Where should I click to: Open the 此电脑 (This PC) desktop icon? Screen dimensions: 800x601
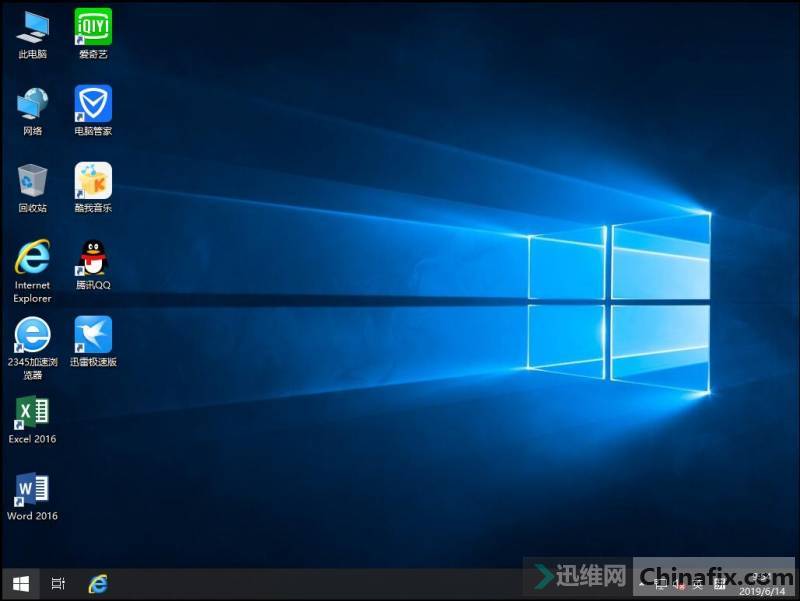tap(32, 34)
